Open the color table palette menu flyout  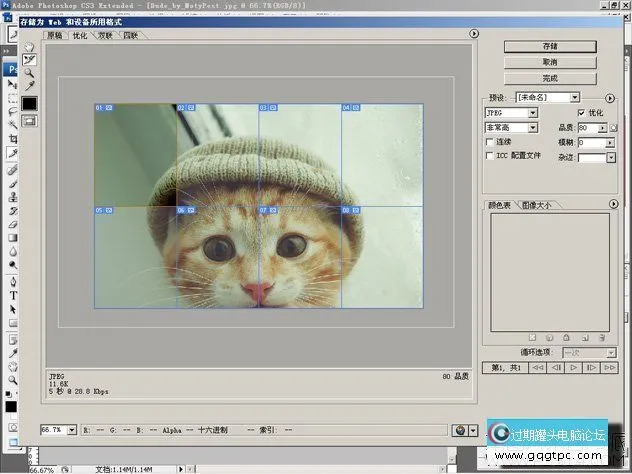(613, 204)
